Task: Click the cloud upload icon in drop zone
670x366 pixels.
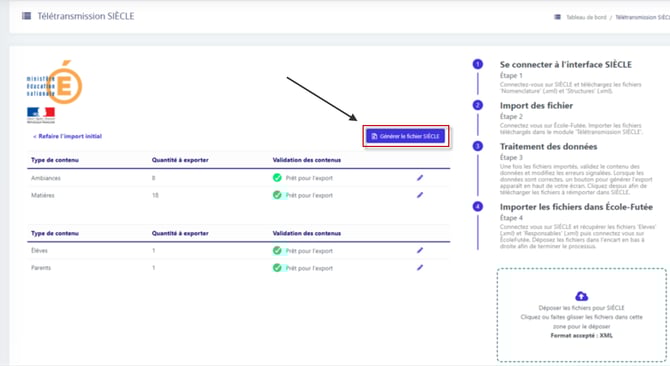Action: 581,296
